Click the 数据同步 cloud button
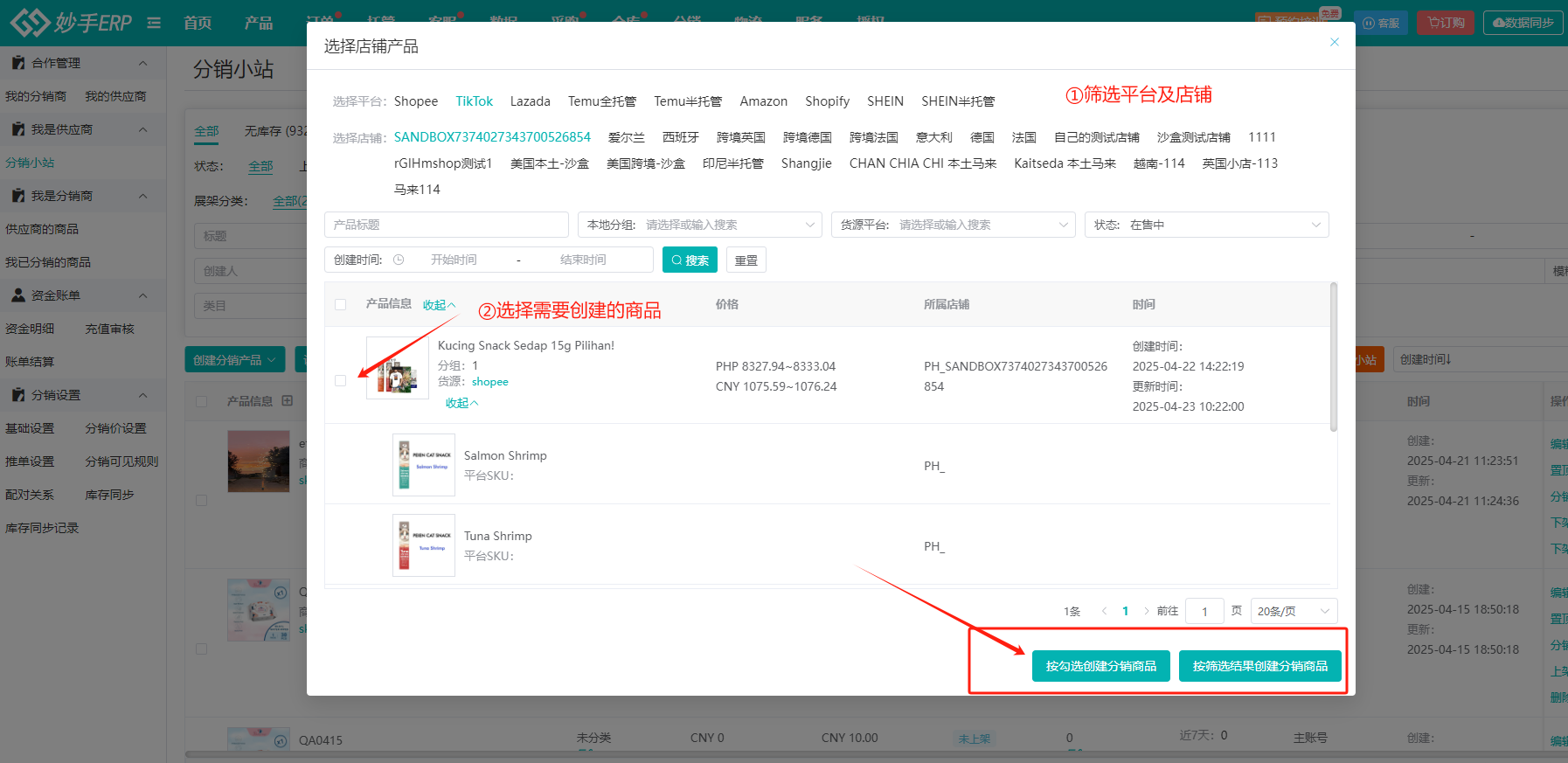Image resolution: width=1568 pixels, height=763 pixels. click(x=1523, y=23)
